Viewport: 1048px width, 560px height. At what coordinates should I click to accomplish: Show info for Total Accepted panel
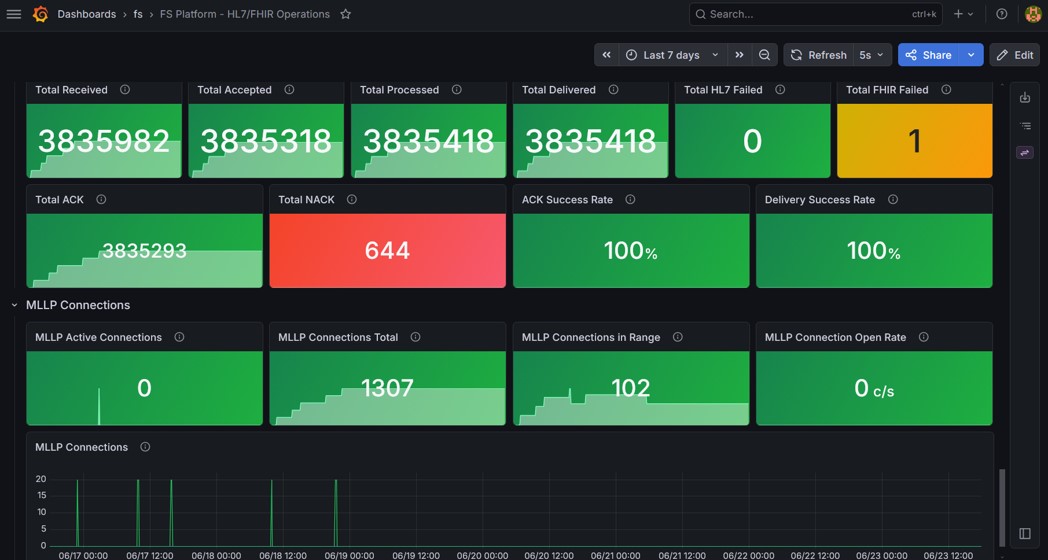(289, 90)
